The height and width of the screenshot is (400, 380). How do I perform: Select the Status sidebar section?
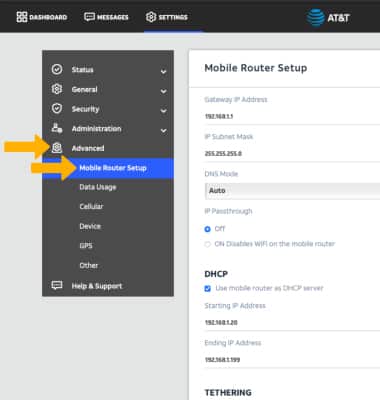pyautogui.click(x=108, y=70)
